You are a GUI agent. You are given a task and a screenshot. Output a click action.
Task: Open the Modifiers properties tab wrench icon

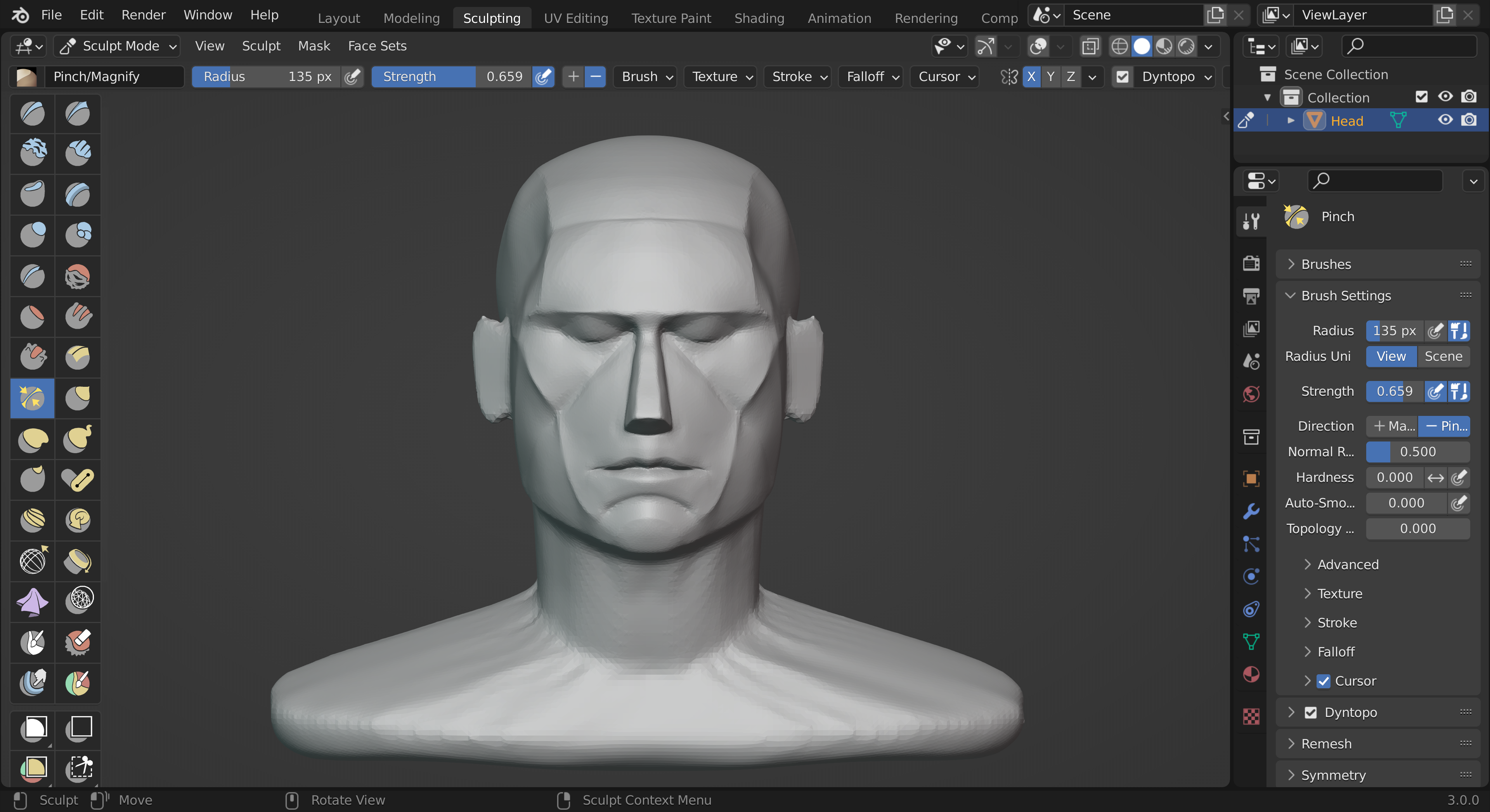tap(1251, 511)
